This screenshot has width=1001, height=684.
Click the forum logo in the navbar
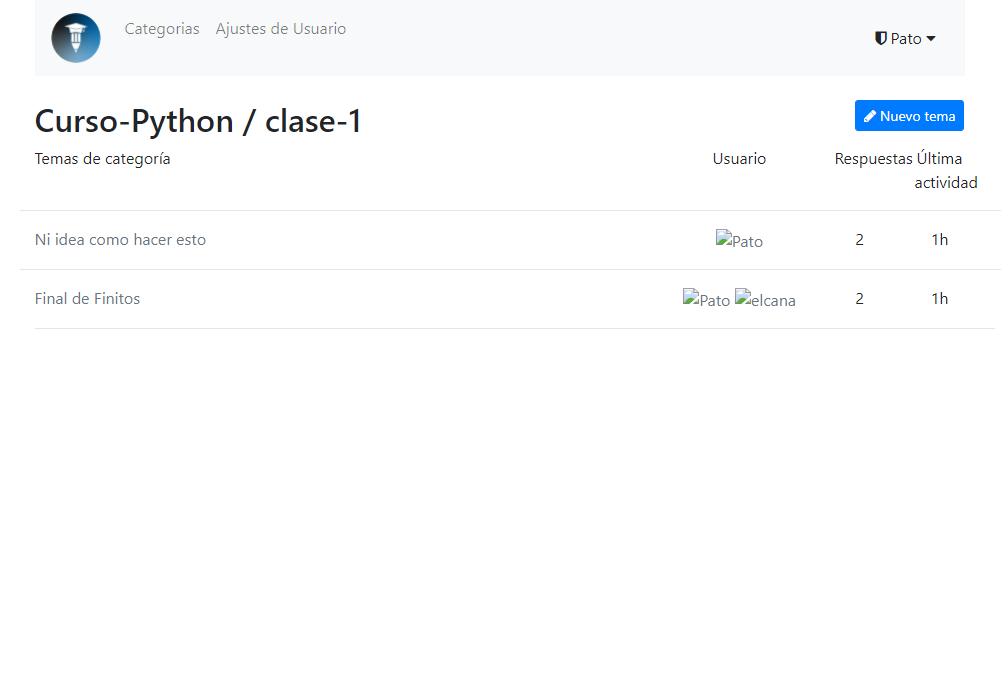(76, 38)
